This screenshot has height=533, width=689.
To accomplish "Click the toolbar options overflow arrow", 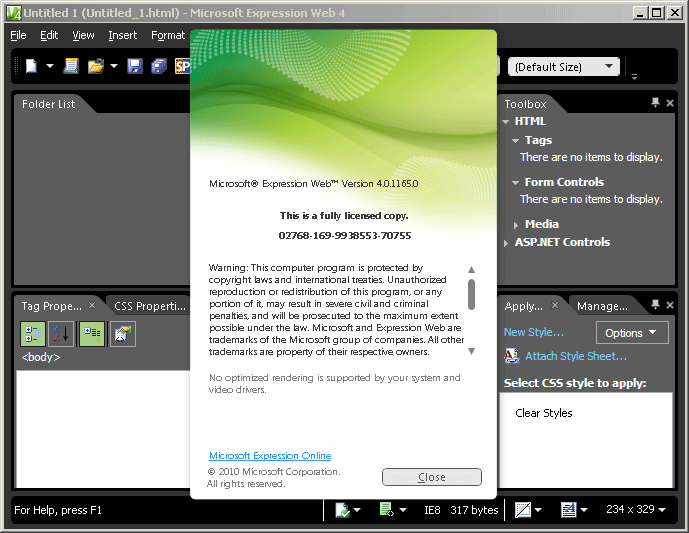I will [x=634, y=77].
